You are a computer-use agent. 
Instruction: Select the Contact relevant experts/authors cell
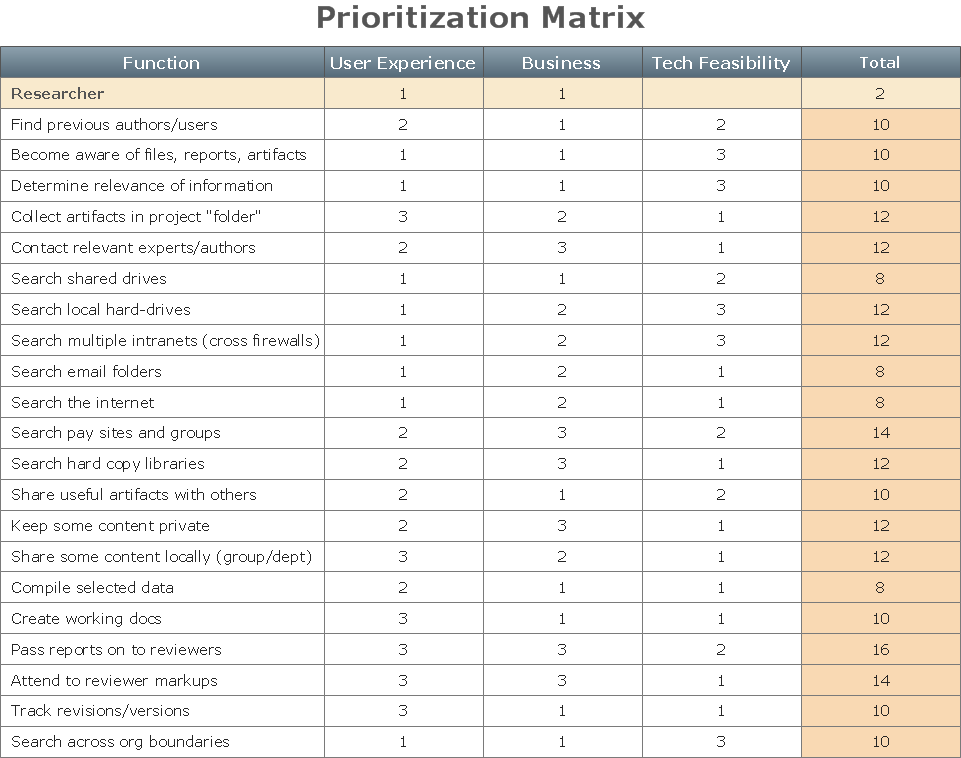point(133,248)
